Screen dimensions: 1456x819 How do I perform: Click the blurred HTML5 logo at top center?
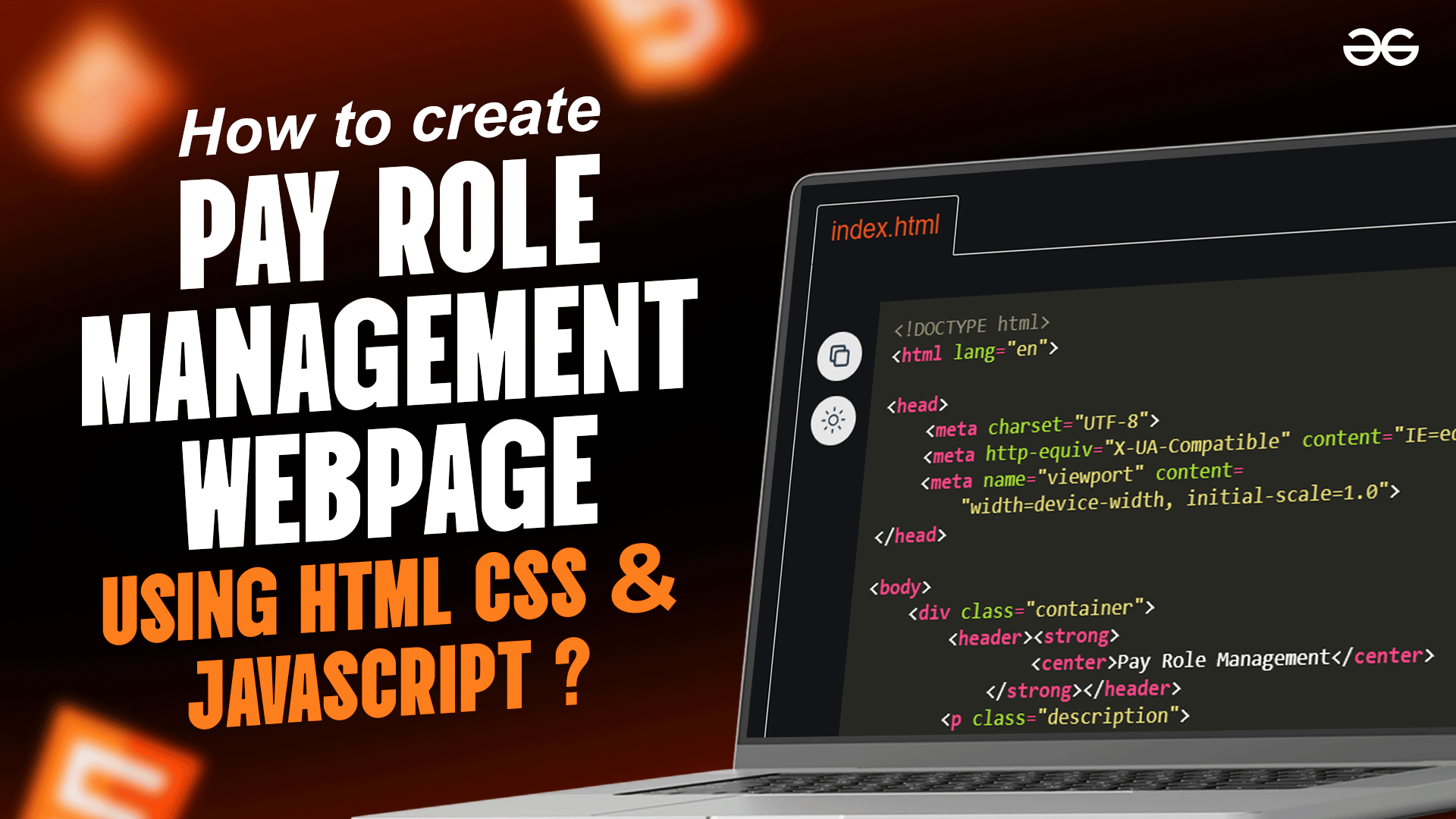tap(671, 34)
